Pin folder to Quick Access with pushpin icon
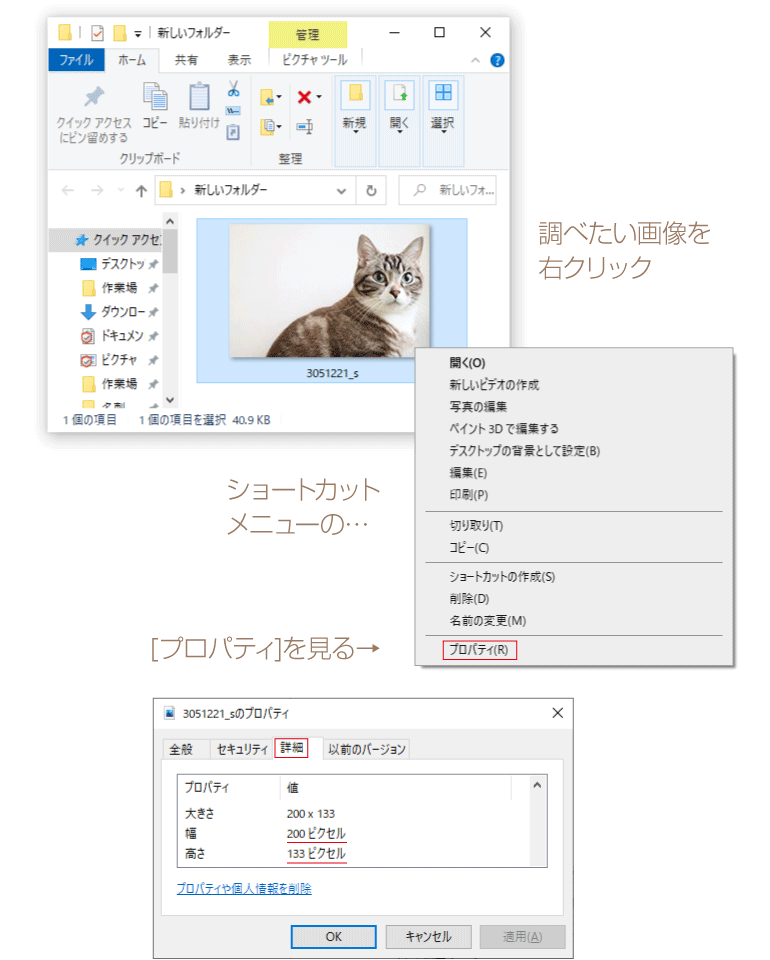Viewport: 770px width, 960px height. point(94,105)
